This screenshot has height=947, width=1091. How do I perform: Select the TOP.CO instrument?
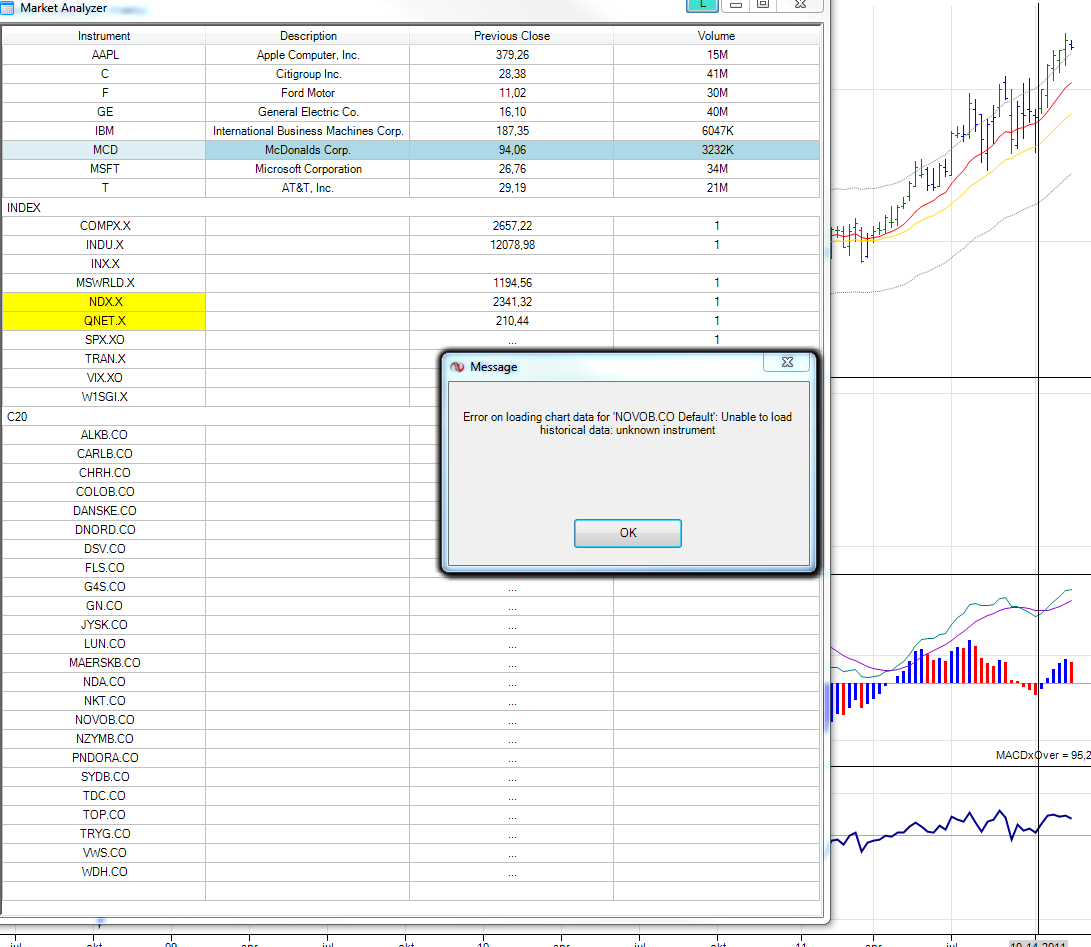tap(104, 815)
